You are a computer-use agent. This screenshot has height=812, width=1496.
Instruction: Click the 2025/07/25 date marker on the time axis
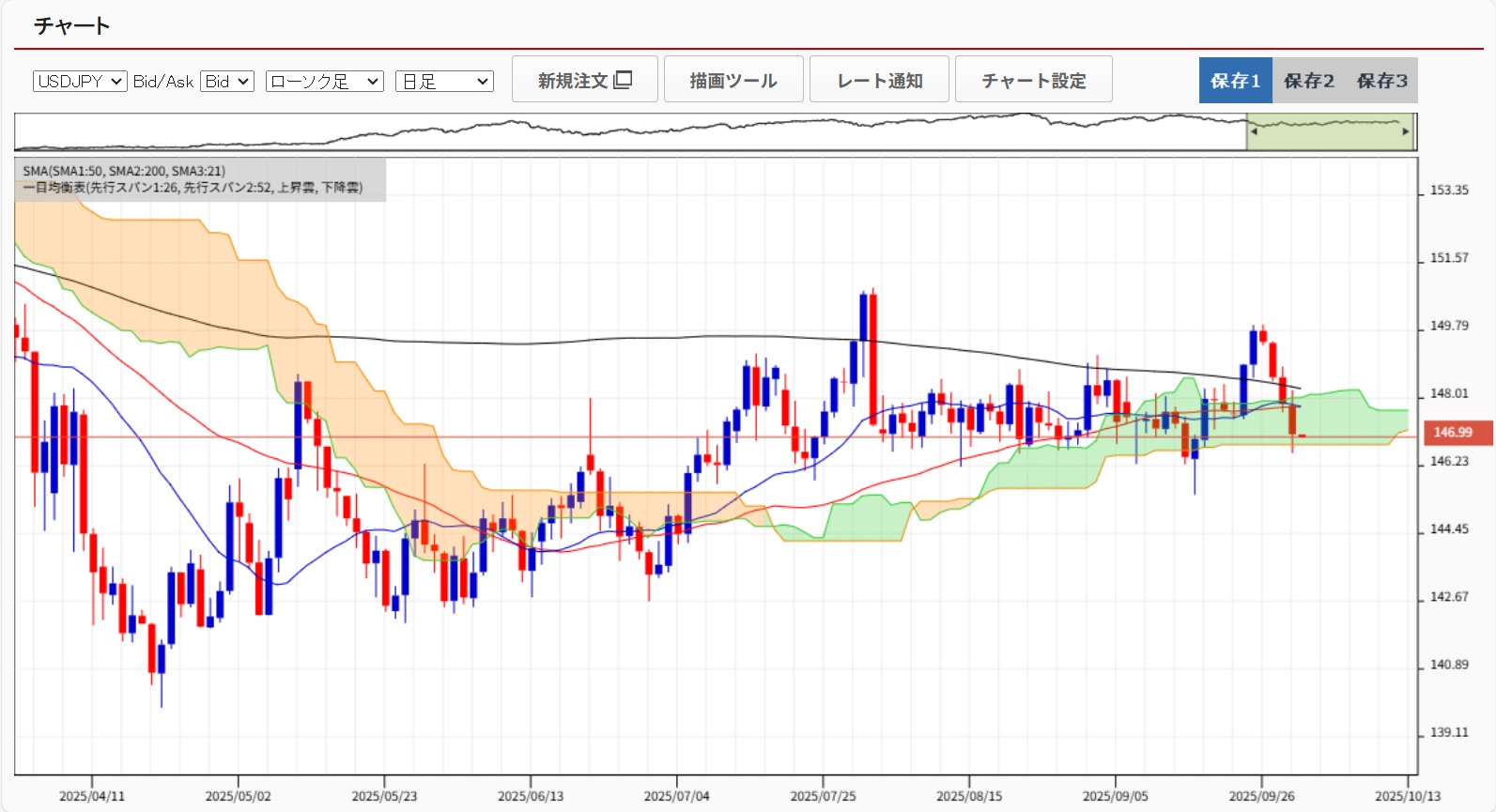pyautogui.click(x=823, y=796)
